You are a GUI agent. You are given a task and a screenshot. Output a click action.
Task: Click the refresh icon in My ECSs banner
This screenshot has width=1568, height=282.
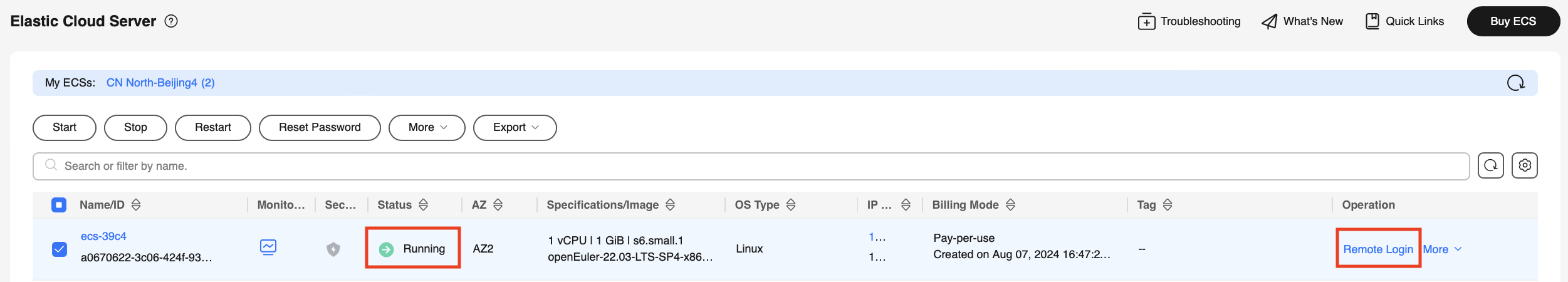tap(1515, 83)
